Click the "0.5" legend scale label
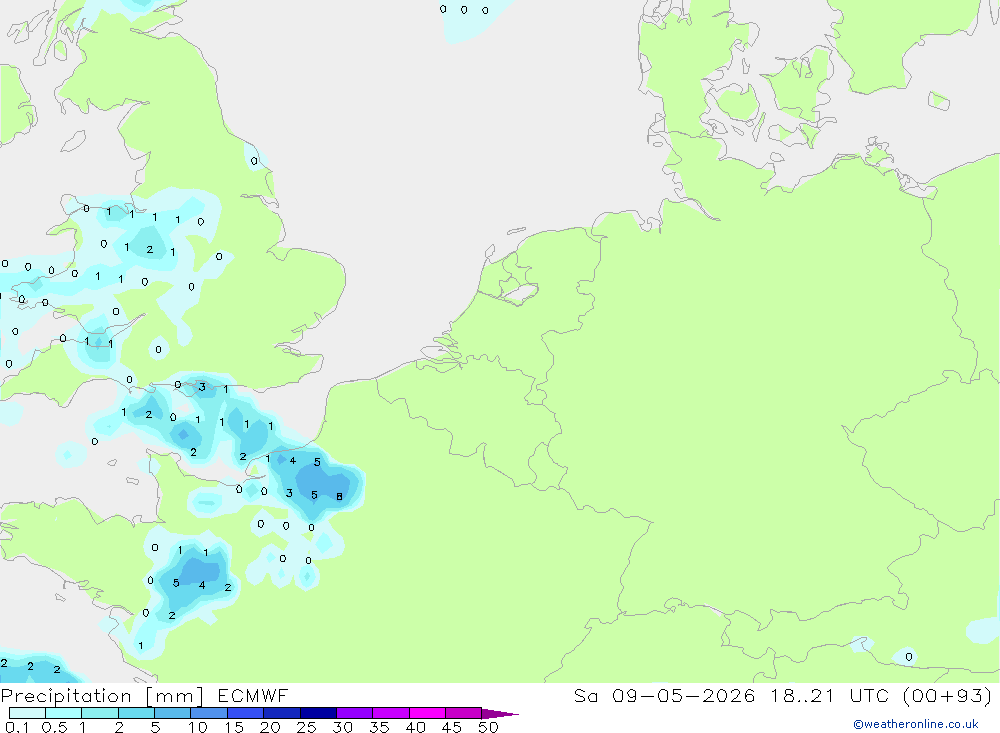The width and height of the screenshot is (1000, 733). (54, 727)
